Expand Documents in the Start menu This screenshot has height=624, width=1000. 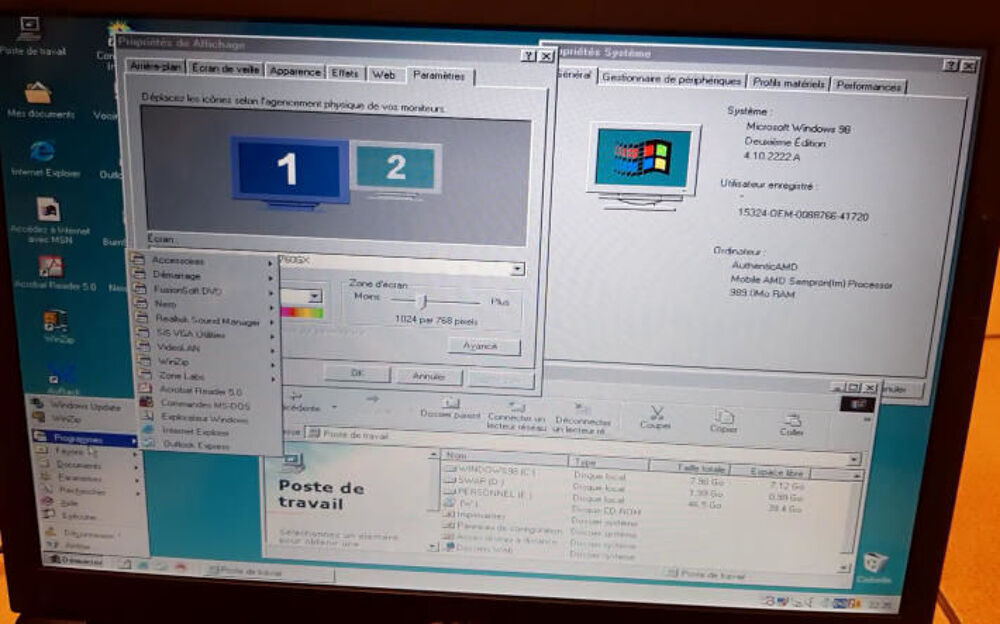pyautogui.click(x=86, y=464)
